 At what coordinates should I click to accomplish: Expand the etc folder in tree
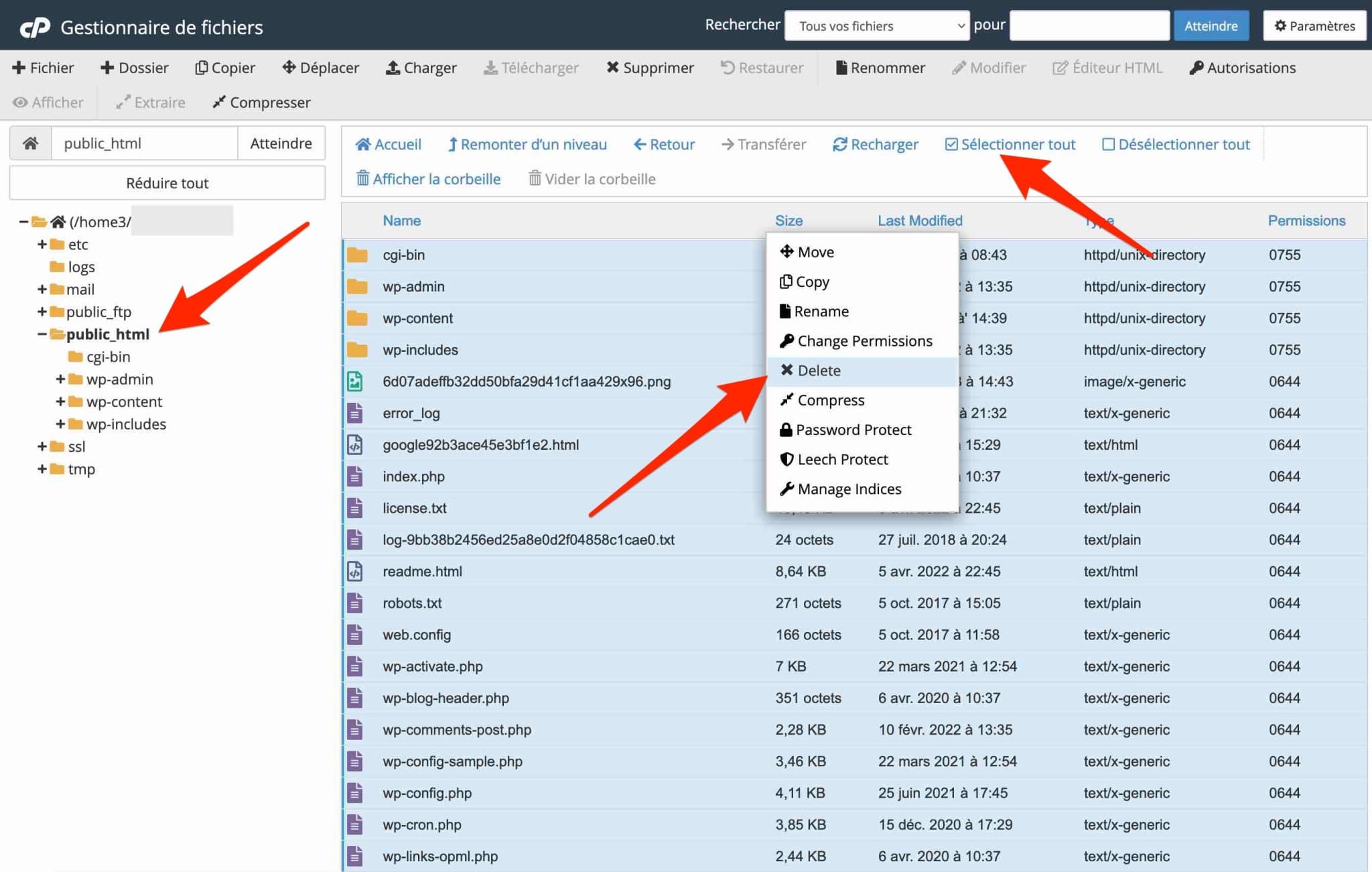(x=42, y=244)
